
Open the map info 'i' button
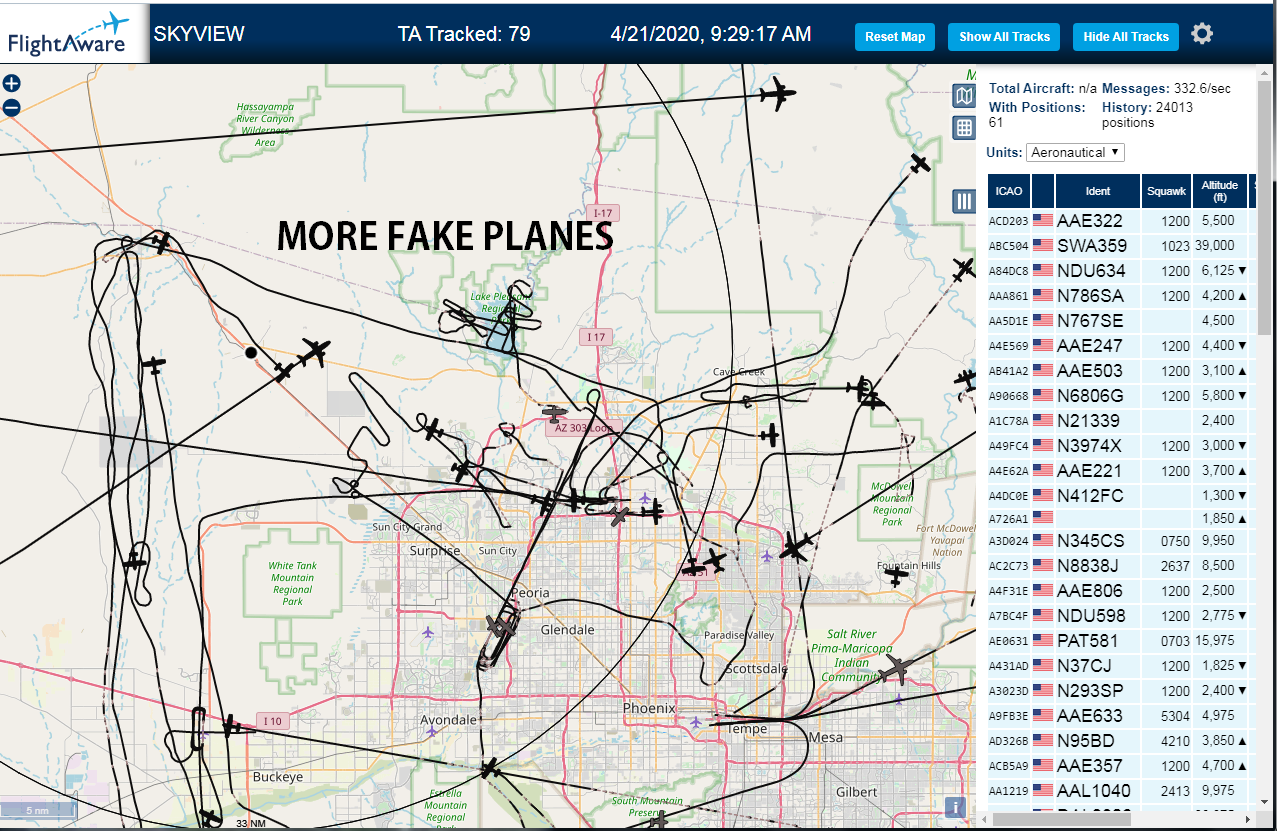(957, 808)
